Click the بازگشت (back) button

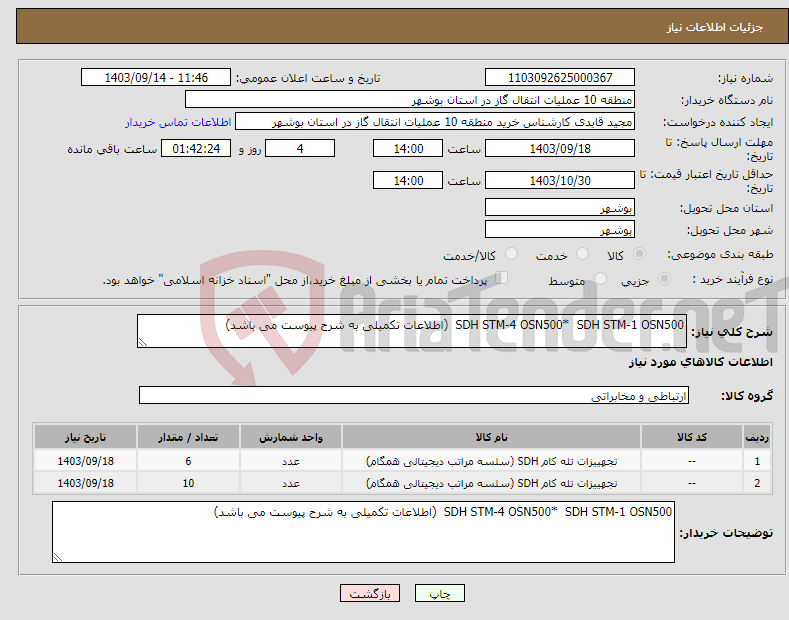tap(370, 593)
